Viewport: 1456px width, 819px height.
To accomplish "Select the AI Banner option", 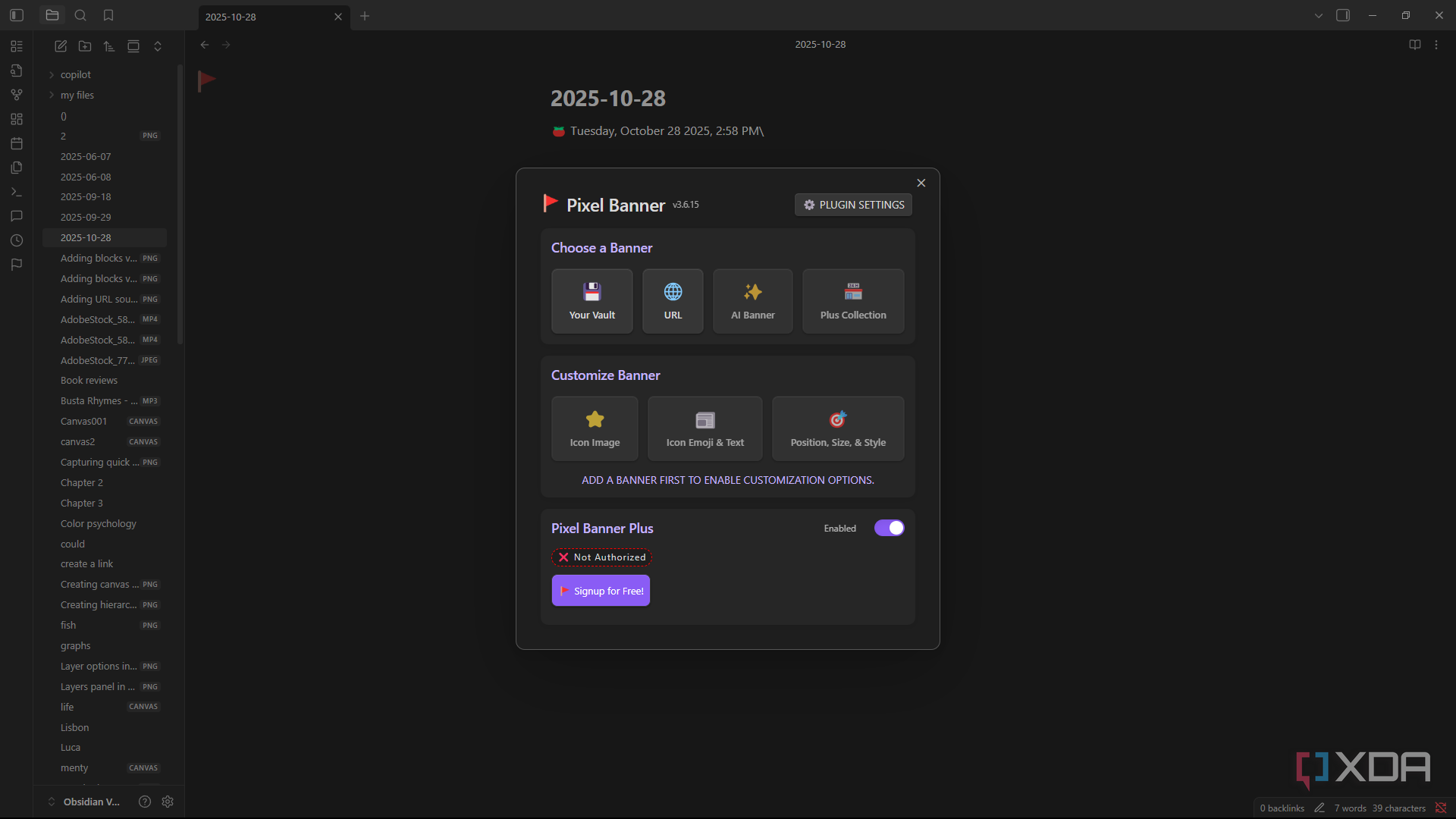I will click(753, 301).
